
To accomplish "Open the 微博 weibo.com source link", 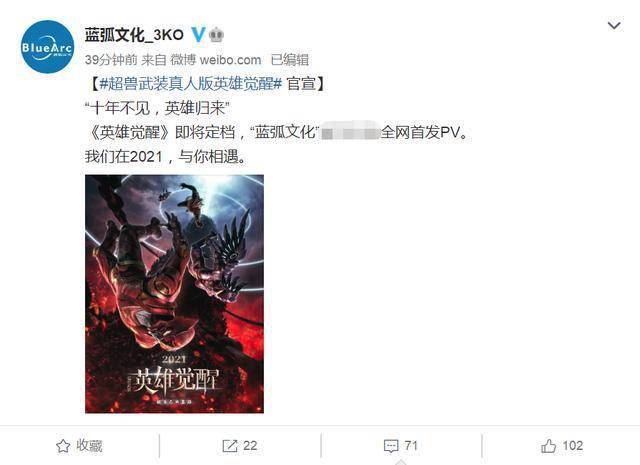I will 216,60.
